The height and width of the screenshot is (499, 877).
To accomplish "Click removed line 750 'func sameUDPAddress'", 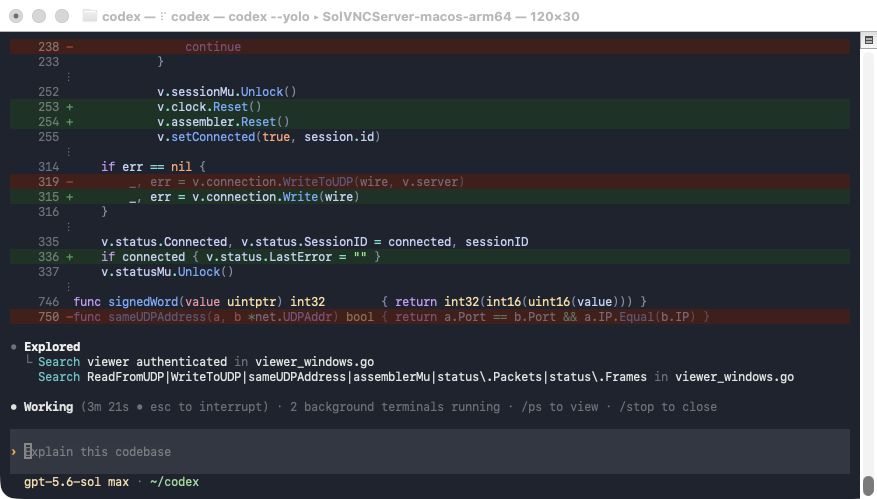I will (430, 317).
